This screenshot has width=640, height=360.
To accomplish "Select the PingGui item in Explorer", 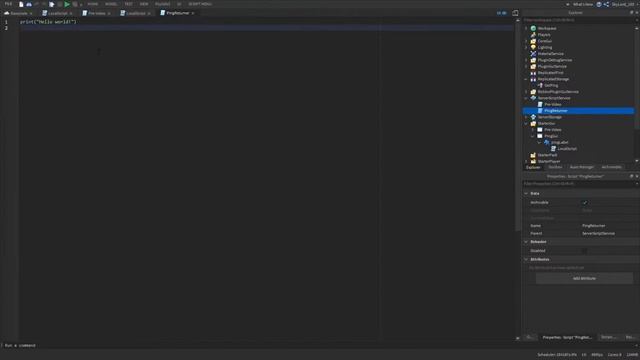I will tap(551, 136).
